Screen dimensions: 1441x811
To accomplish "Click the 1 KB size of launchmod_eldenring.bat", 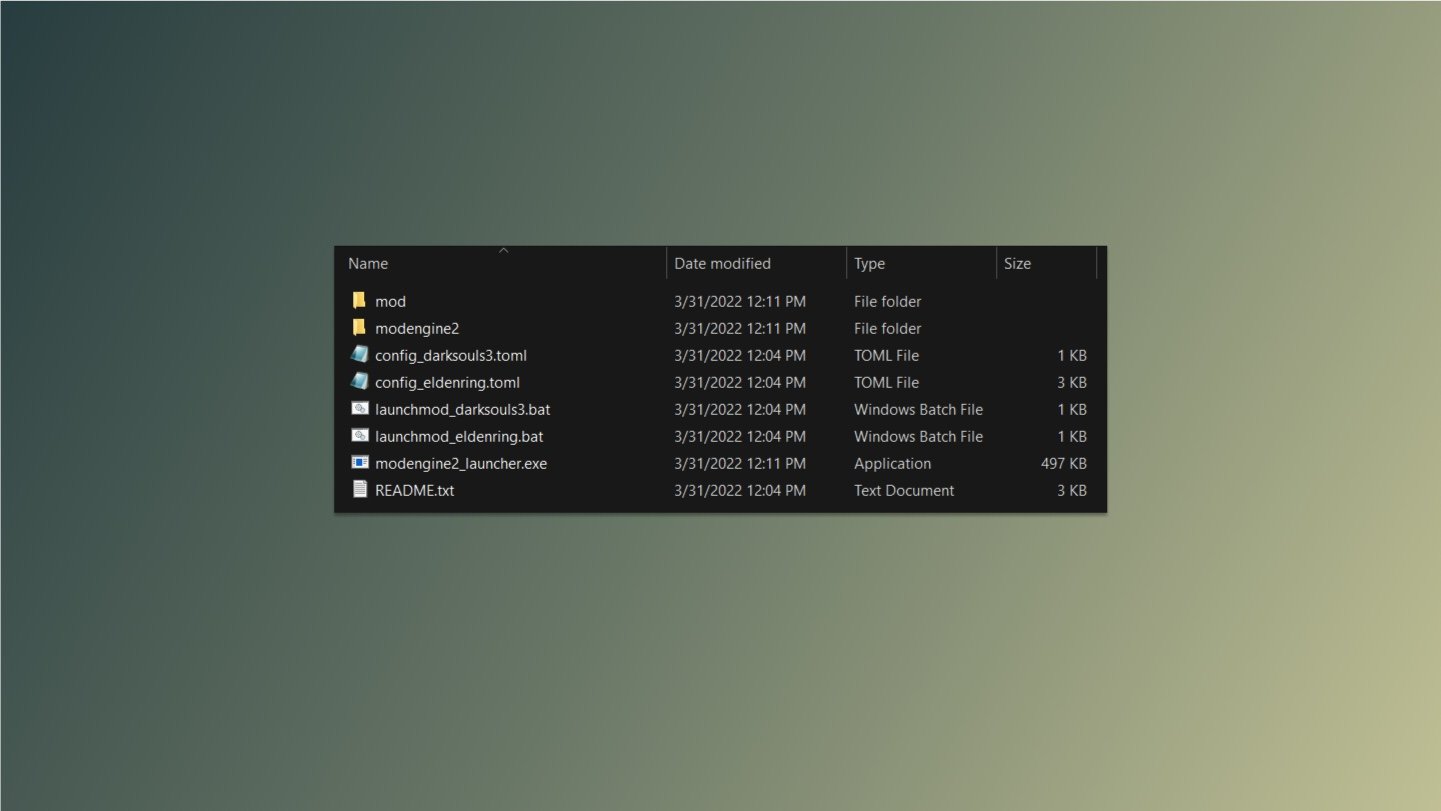I will click(1072, 436).
